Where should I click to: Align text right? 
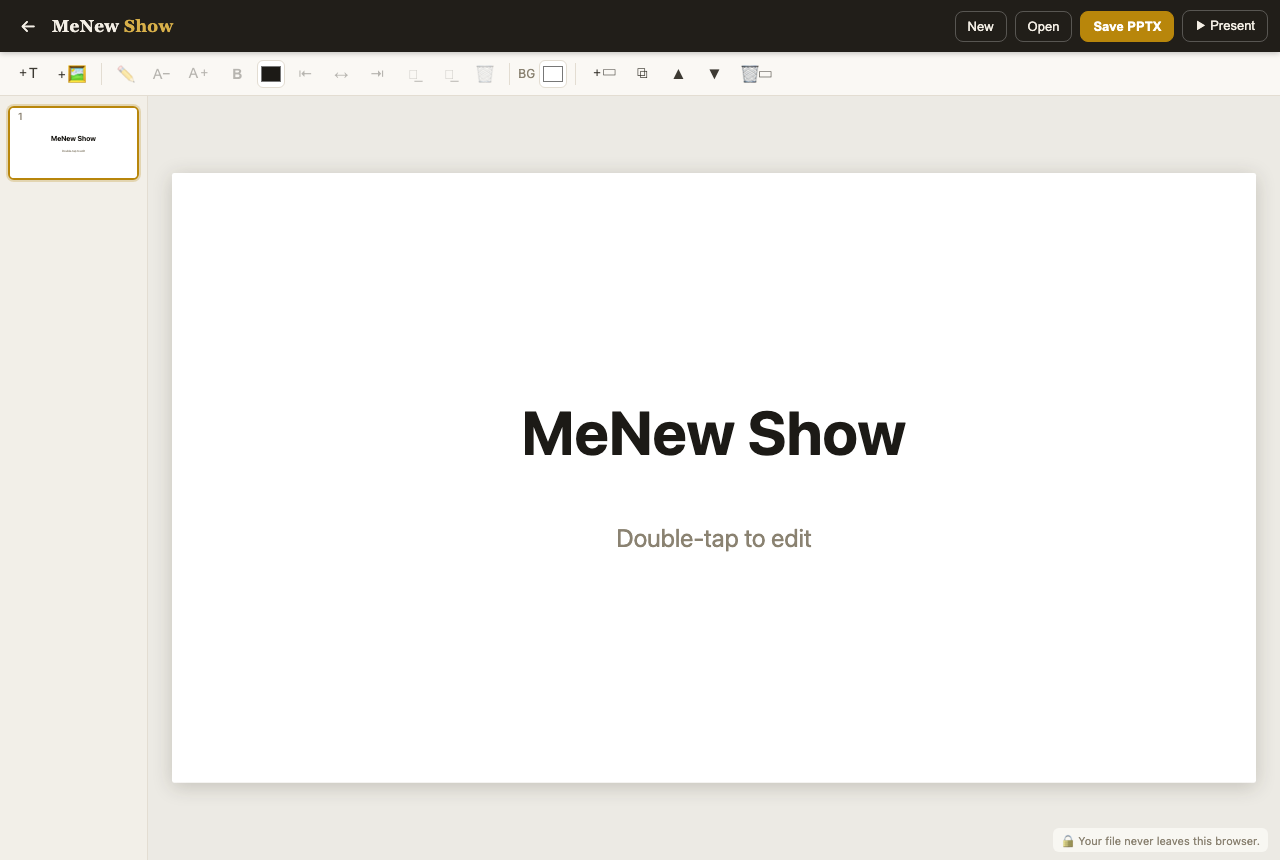377,74
